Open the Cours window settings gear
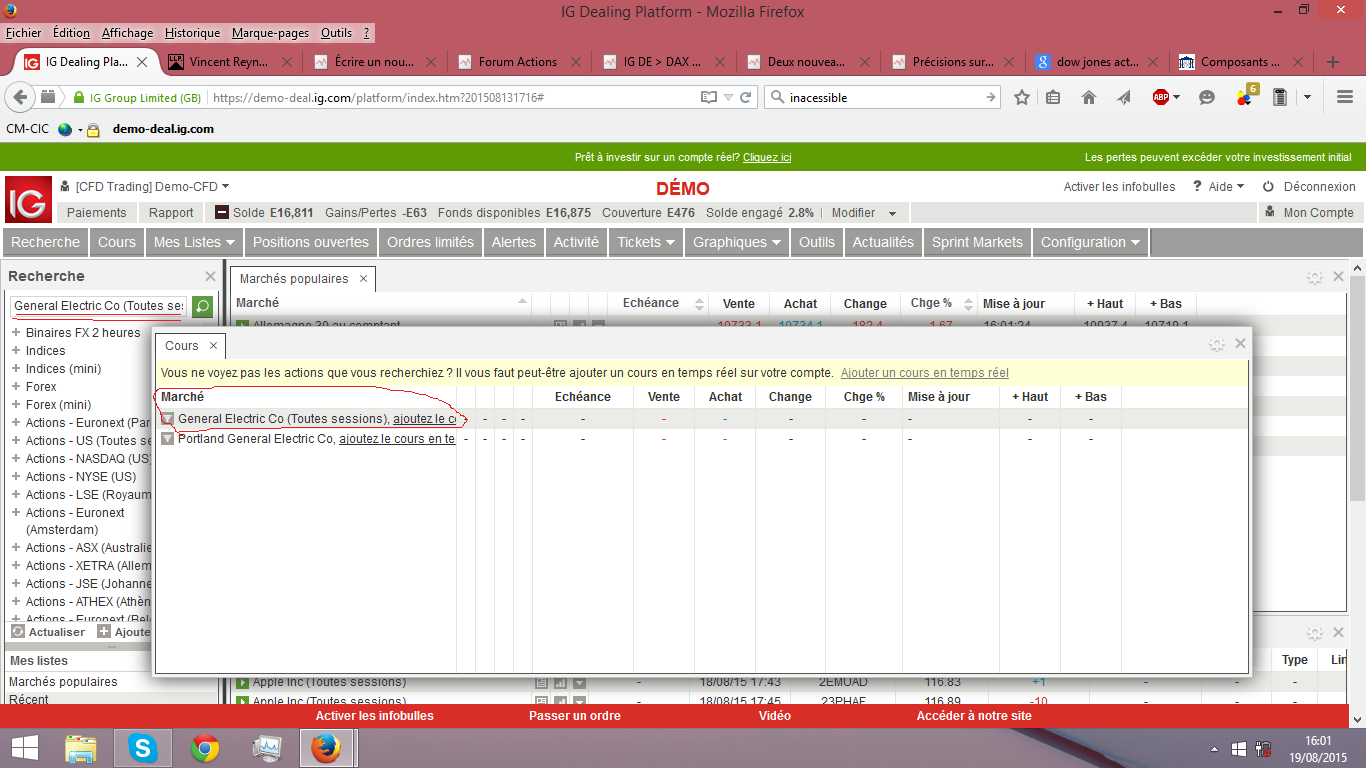 [x=1217, y=344]
